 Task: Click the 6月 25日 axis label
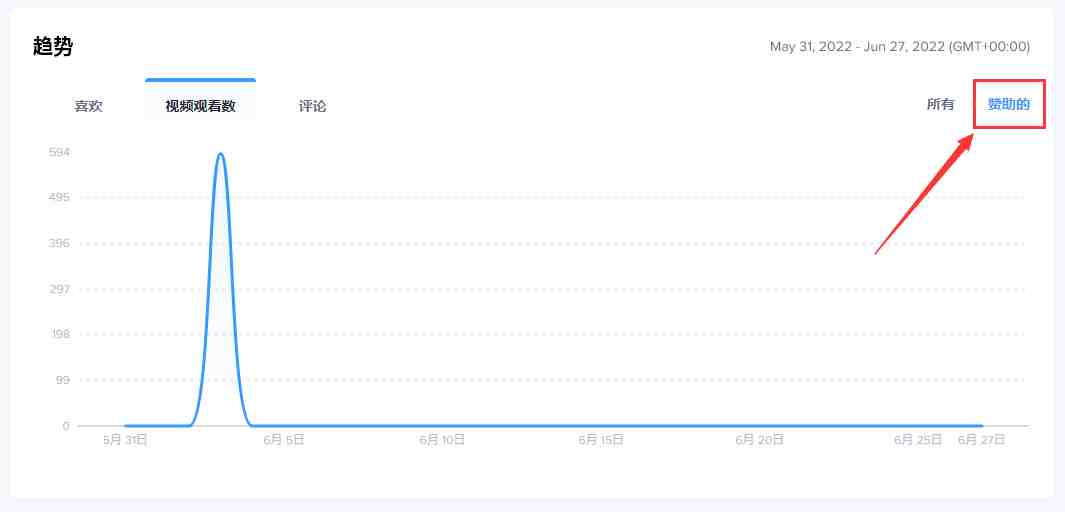point(916,439)
